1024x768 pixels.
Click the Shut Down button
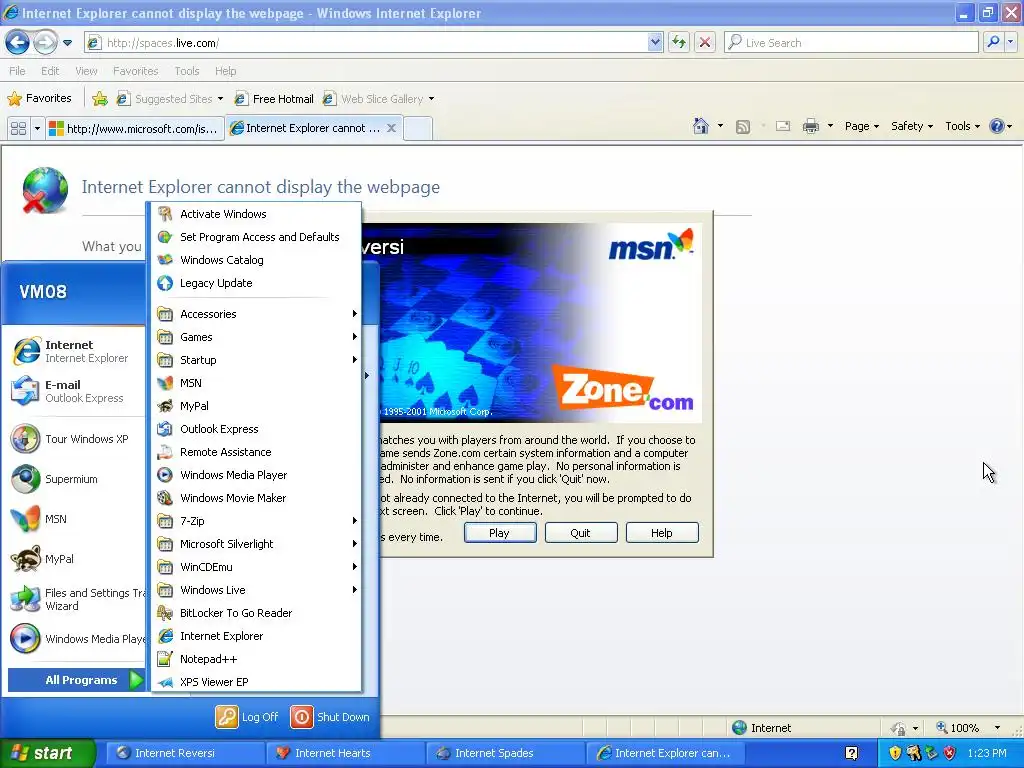(x=330, y=716)
